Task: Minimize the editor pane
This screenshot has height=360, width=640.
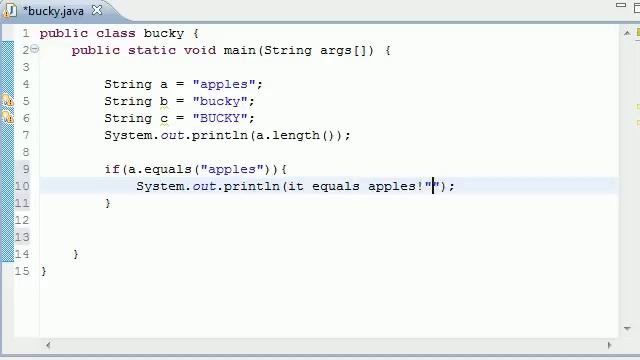Action: (621, 5)
